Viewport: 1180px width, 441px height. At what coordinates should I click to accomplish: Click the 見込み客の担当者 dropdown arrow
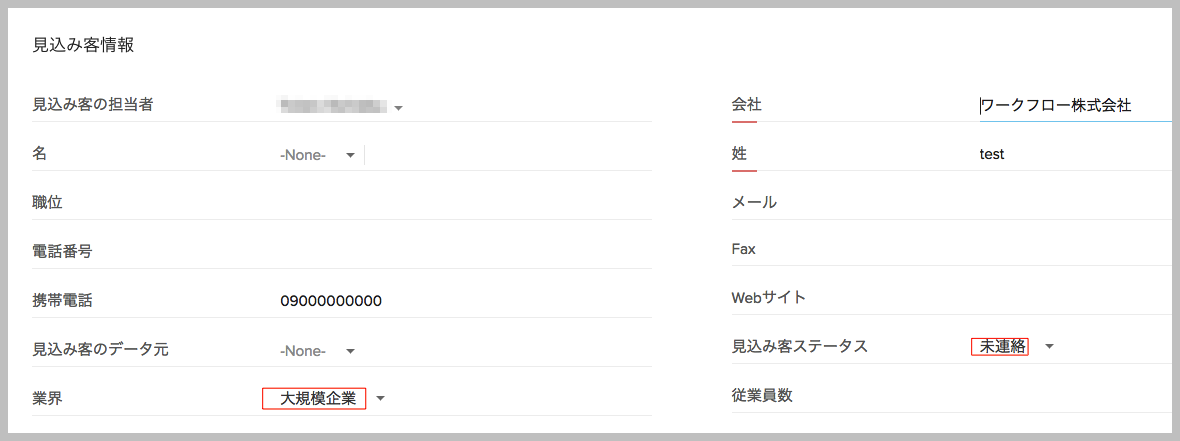point(398,108)
